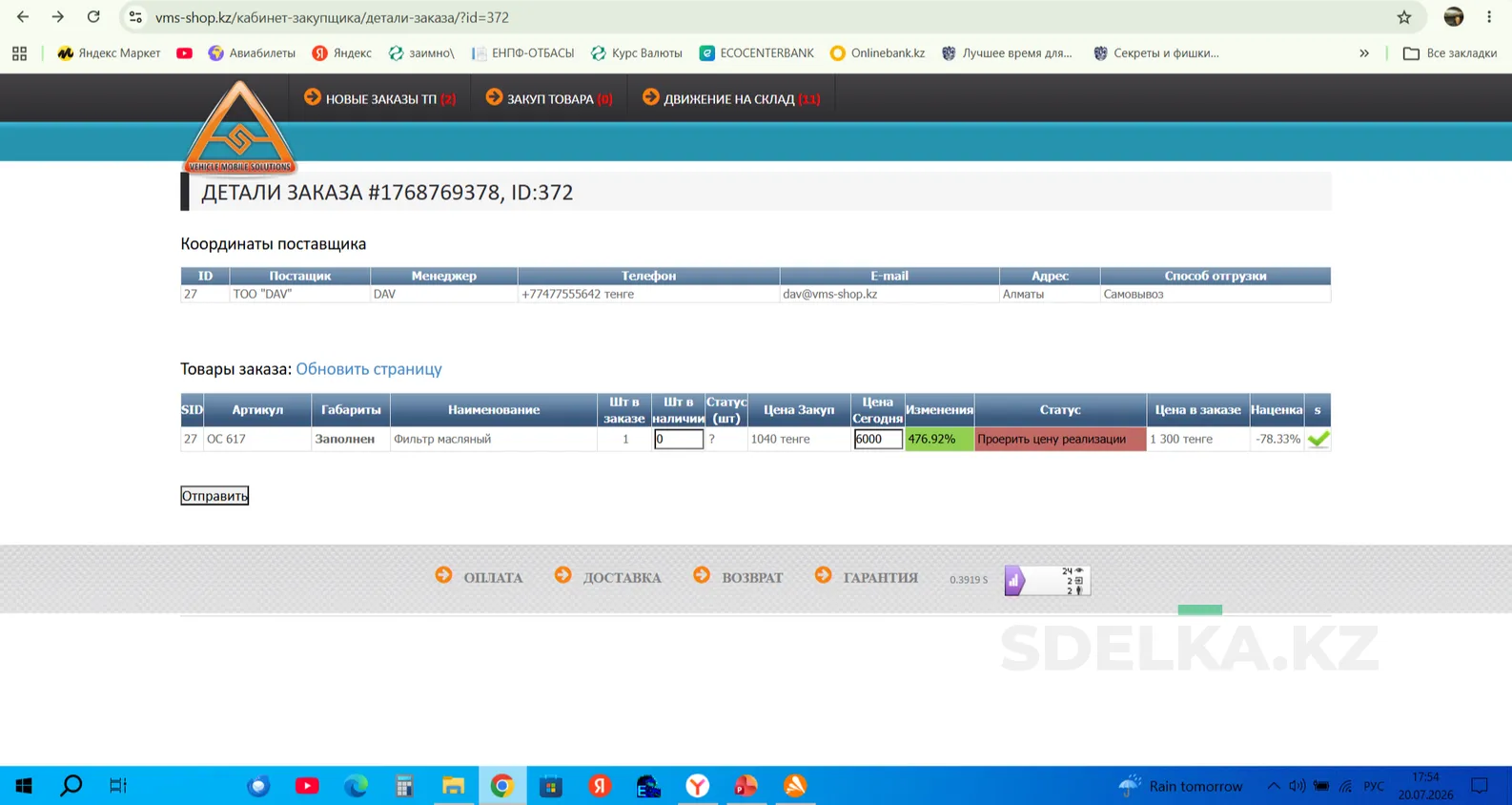Screen dimensions: 1512x805
Task: Open Windows taskbar search
Action: [x=72, y=786]
